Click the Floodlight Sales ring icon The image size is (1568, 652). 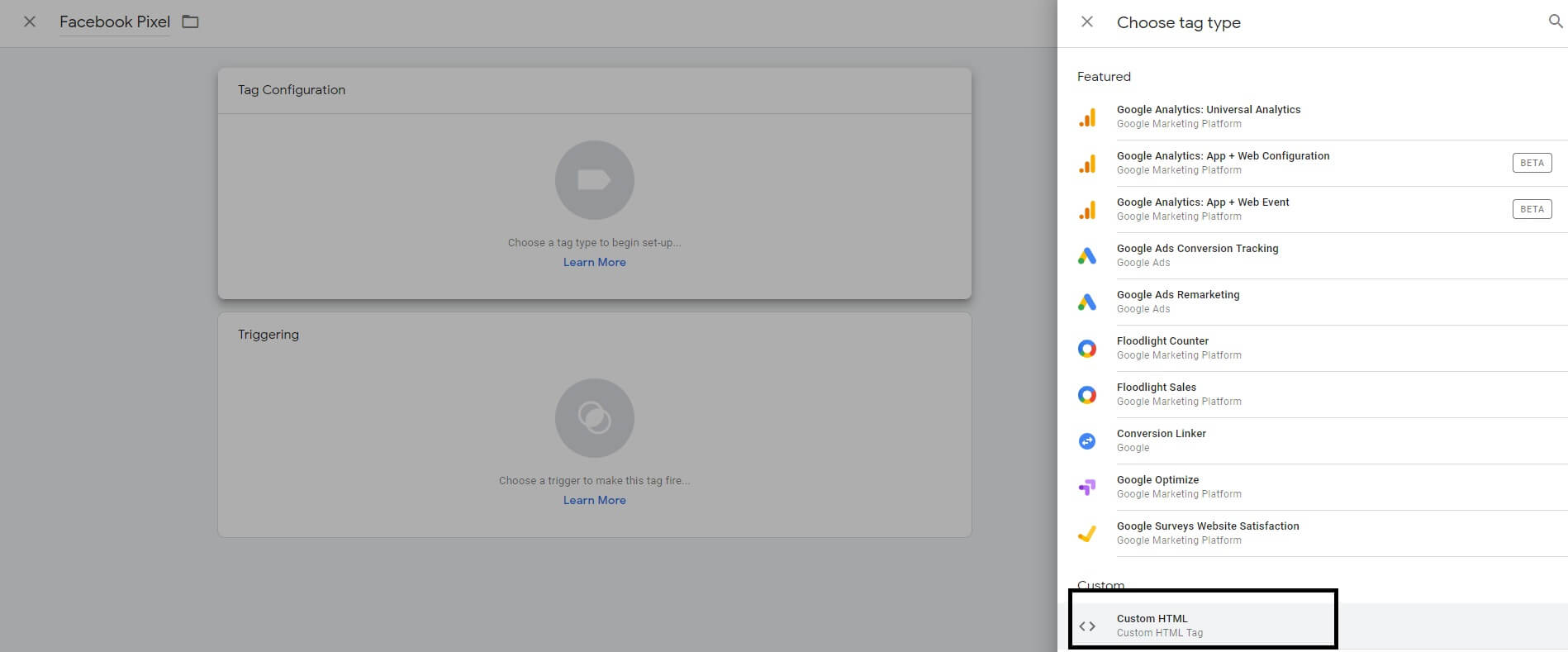pyautogui.click(x=1087, y=395)
